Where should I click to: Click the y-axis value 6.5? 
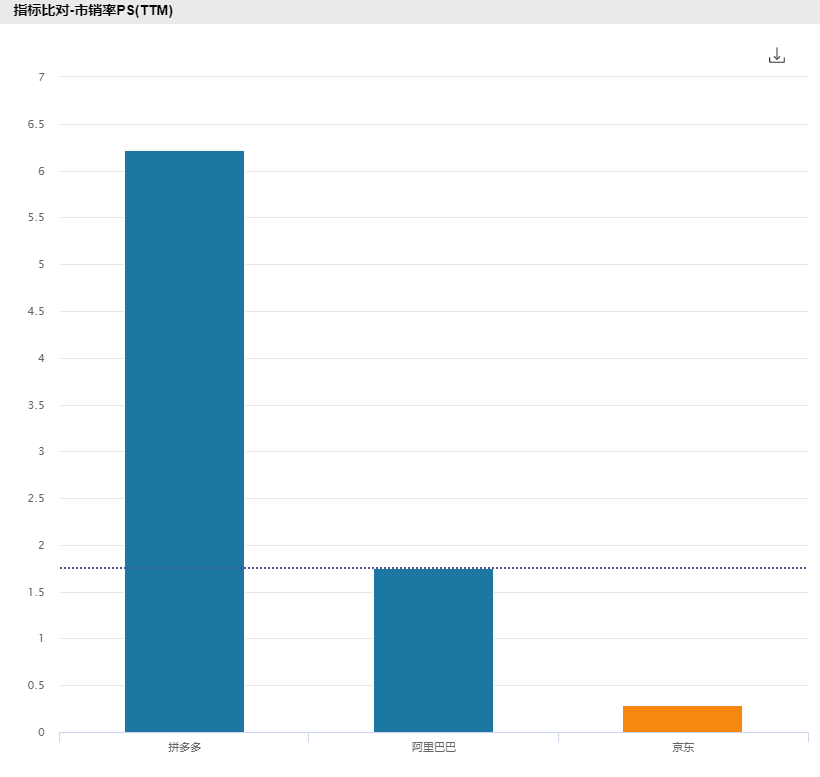36,124
